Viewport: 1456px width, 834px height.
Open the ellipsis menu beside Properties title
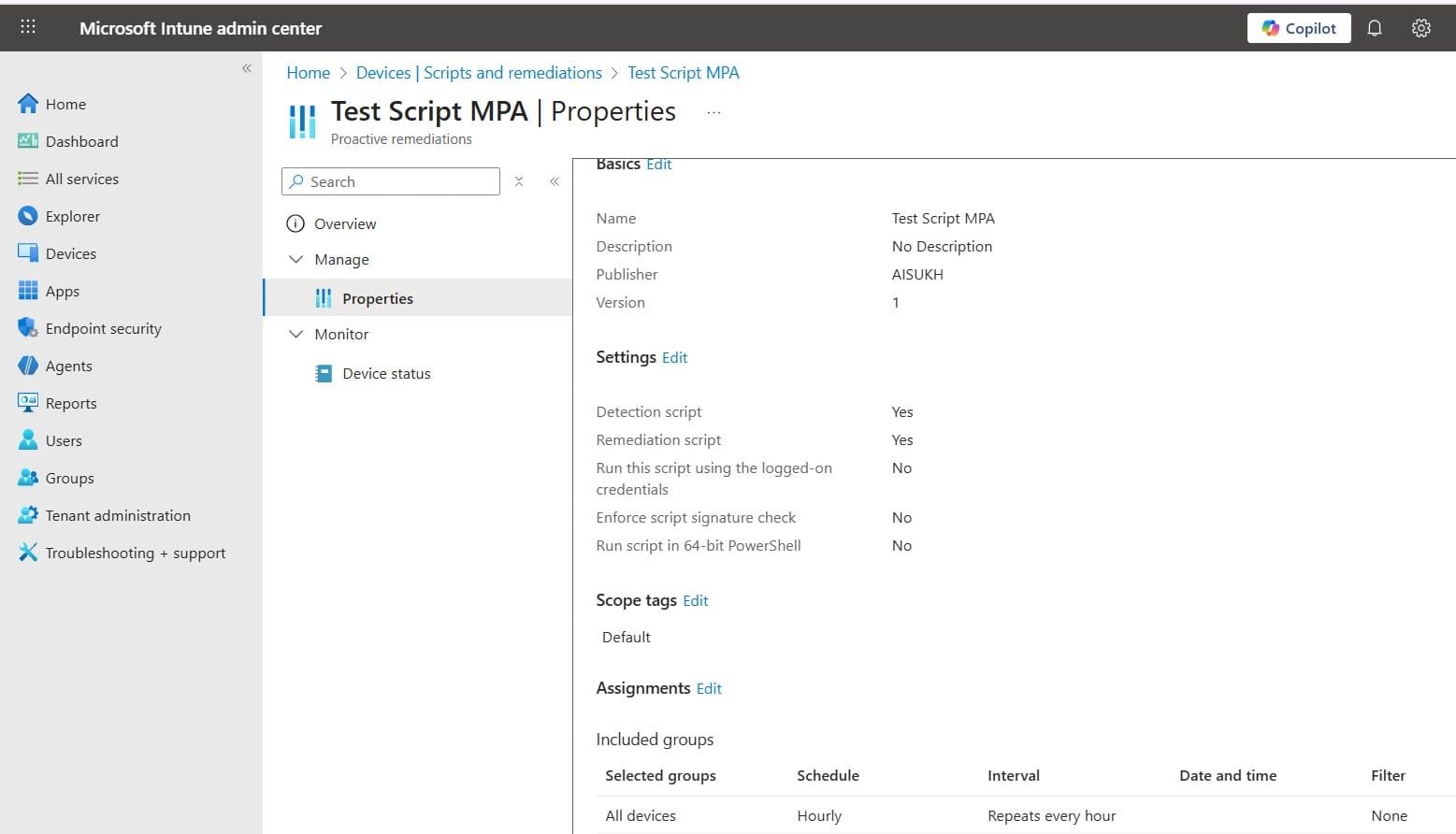coord(714,112)
